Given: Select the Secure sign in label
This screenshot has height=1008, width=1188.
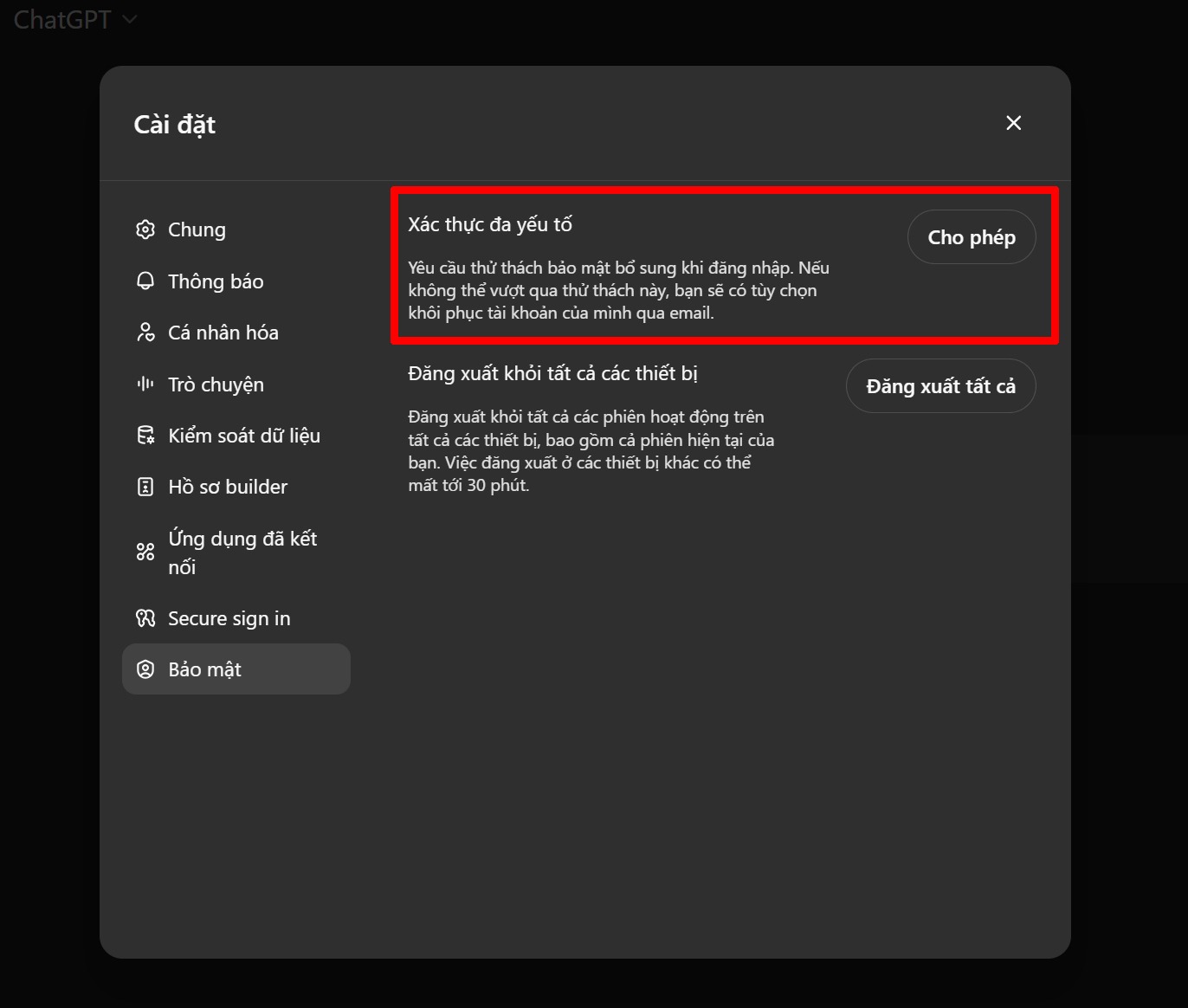Looking at the screenshot, I should (229, 618).
